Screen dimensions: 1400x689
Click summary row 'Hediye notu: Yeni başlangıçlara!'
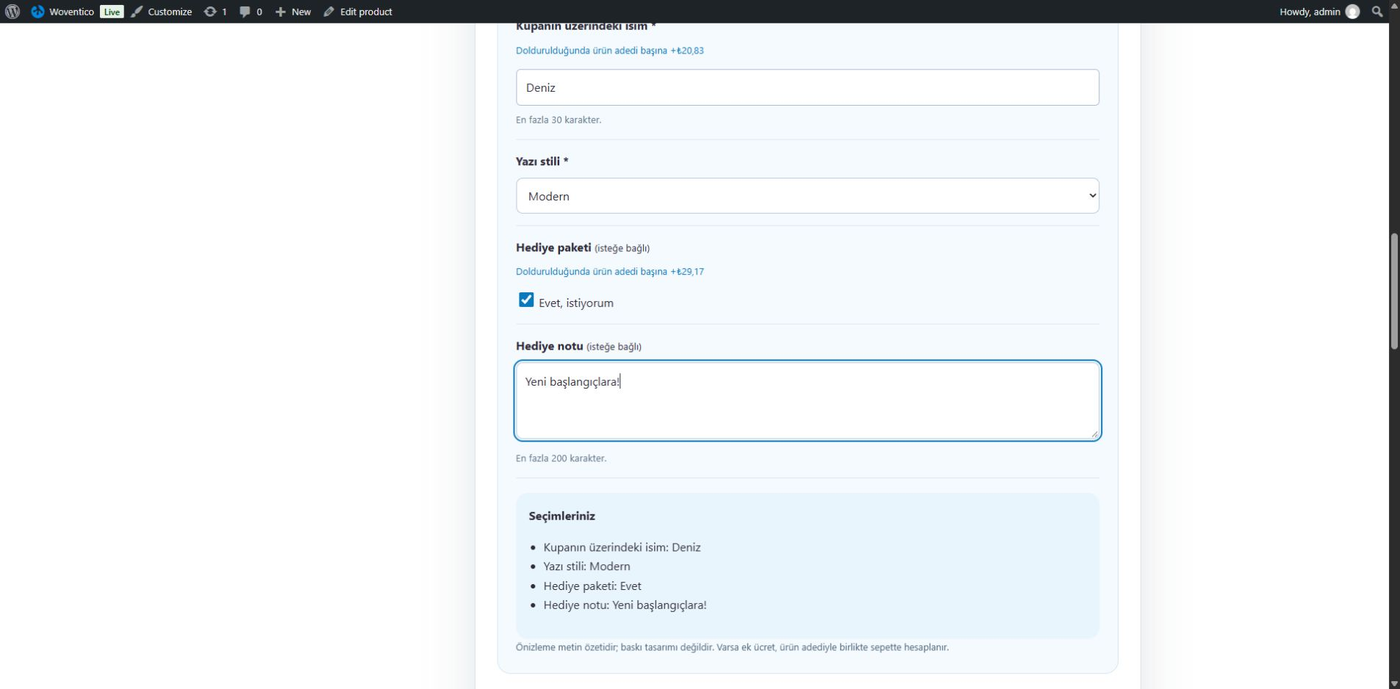point(625,605)
